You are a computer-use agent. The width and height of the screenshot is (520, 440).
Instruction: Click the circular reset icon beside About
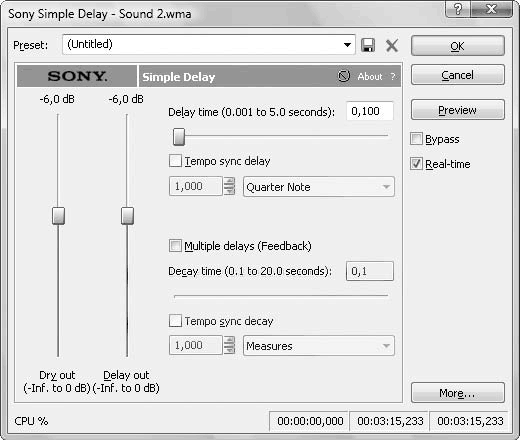(x=344, y=76)
